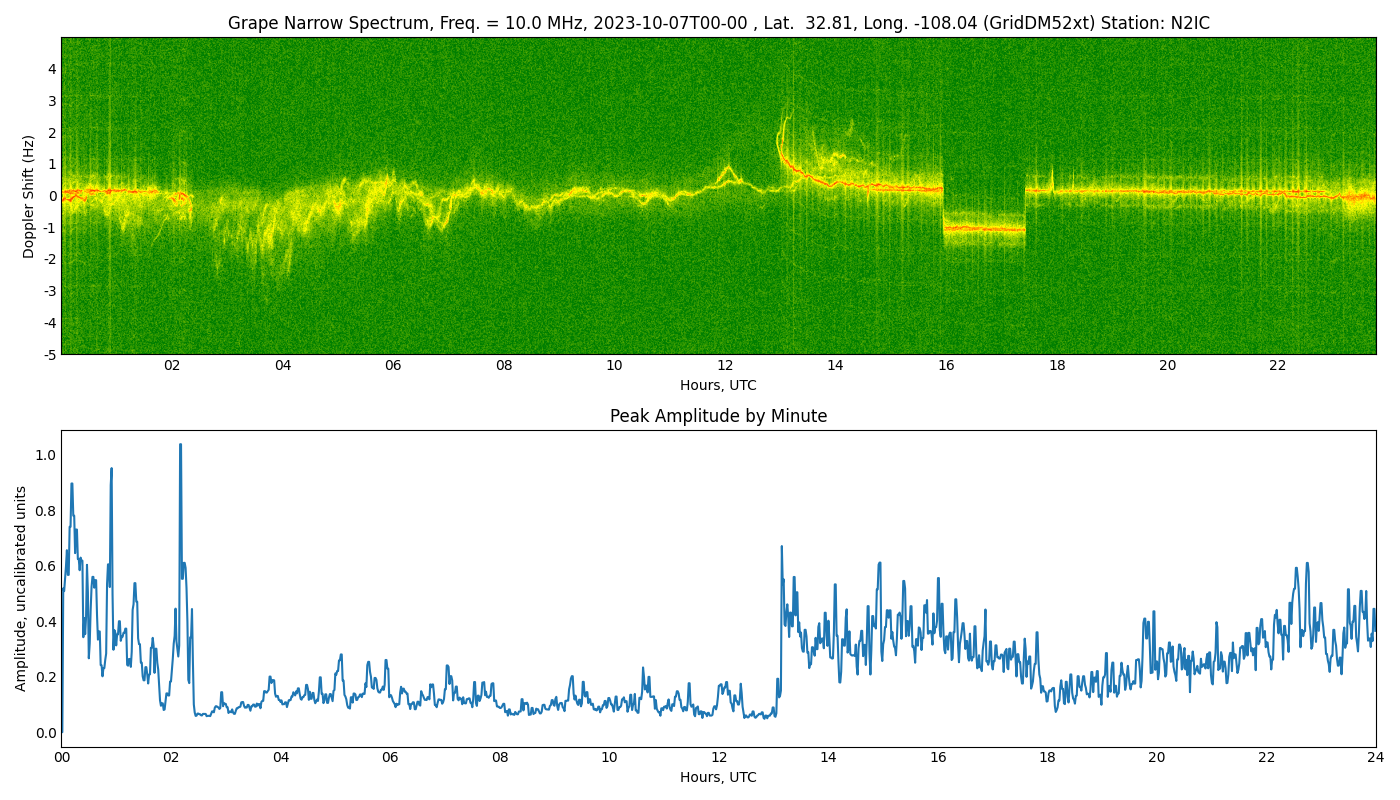The image size is (1400, 800).
Task: Click the Amplitude, uncalibrated units axis label
Action: point(21,588)
